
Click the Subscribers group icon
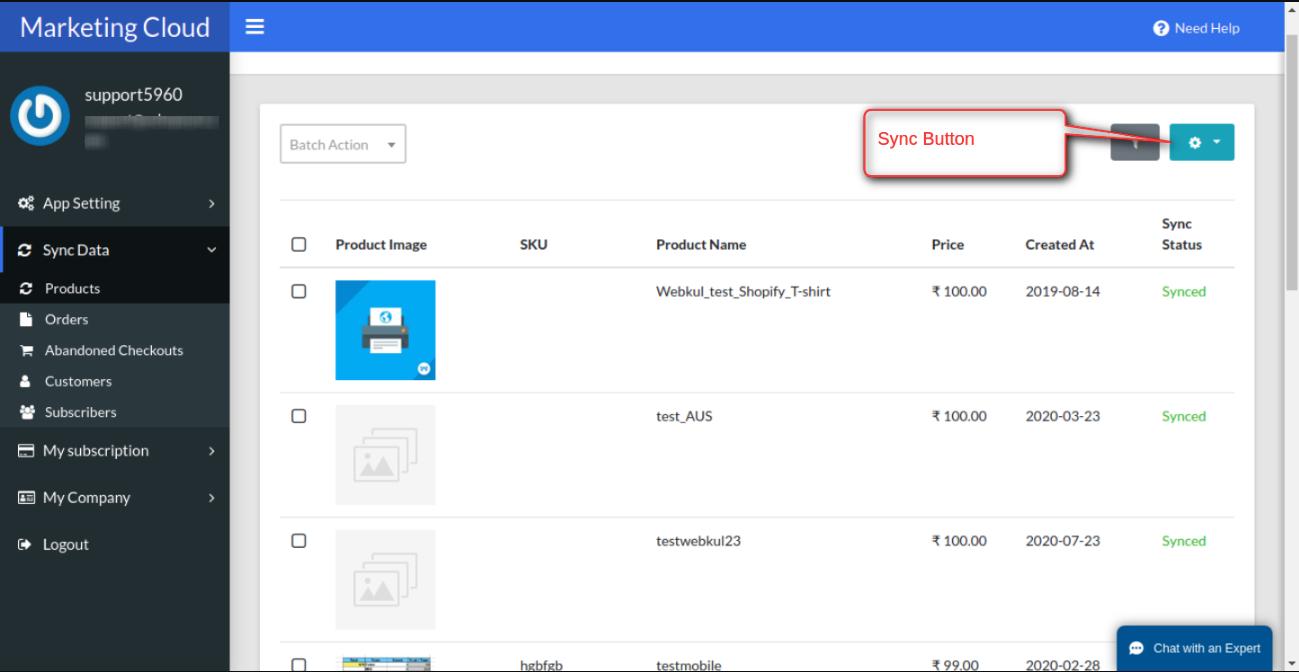(x=27, y=412)
